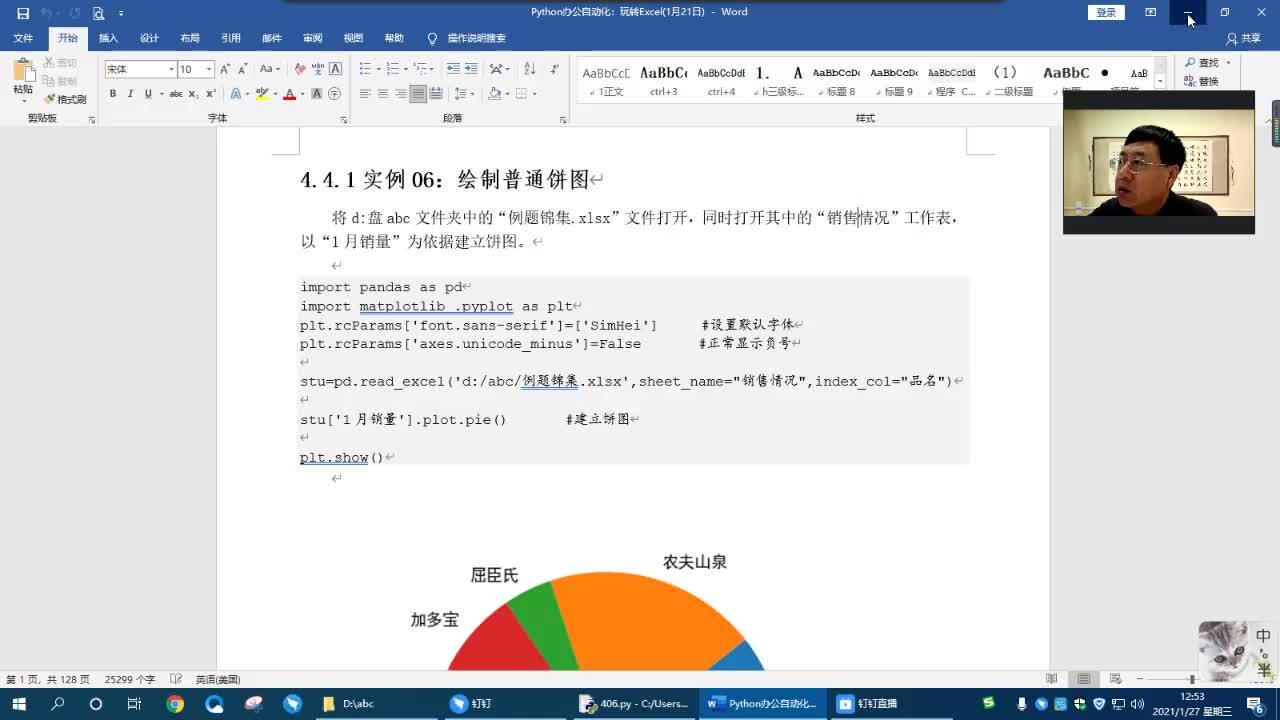This screenshot has width=1280, height=720.
Task: Click the 操作说明搜索 search box
Action: pos(467,38)
